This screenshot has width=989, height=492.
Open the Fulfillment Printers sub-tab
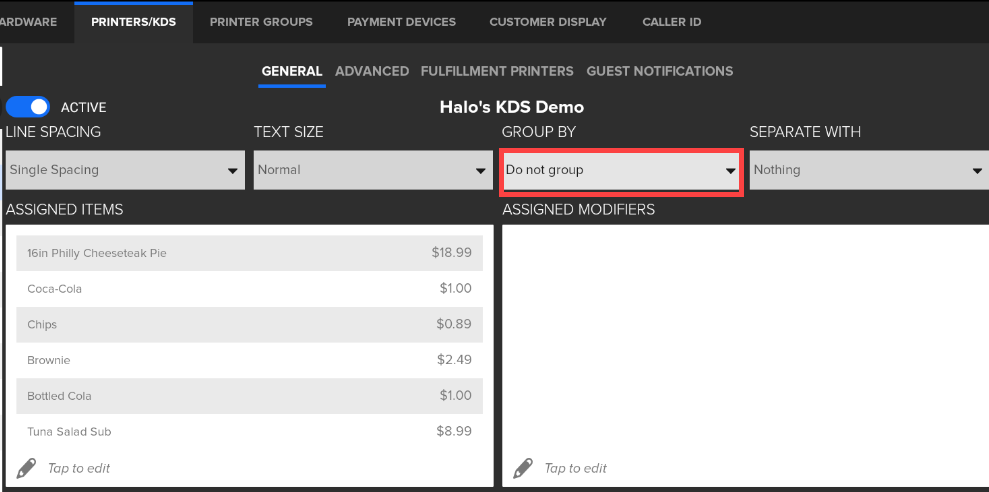tap(497, 71)
